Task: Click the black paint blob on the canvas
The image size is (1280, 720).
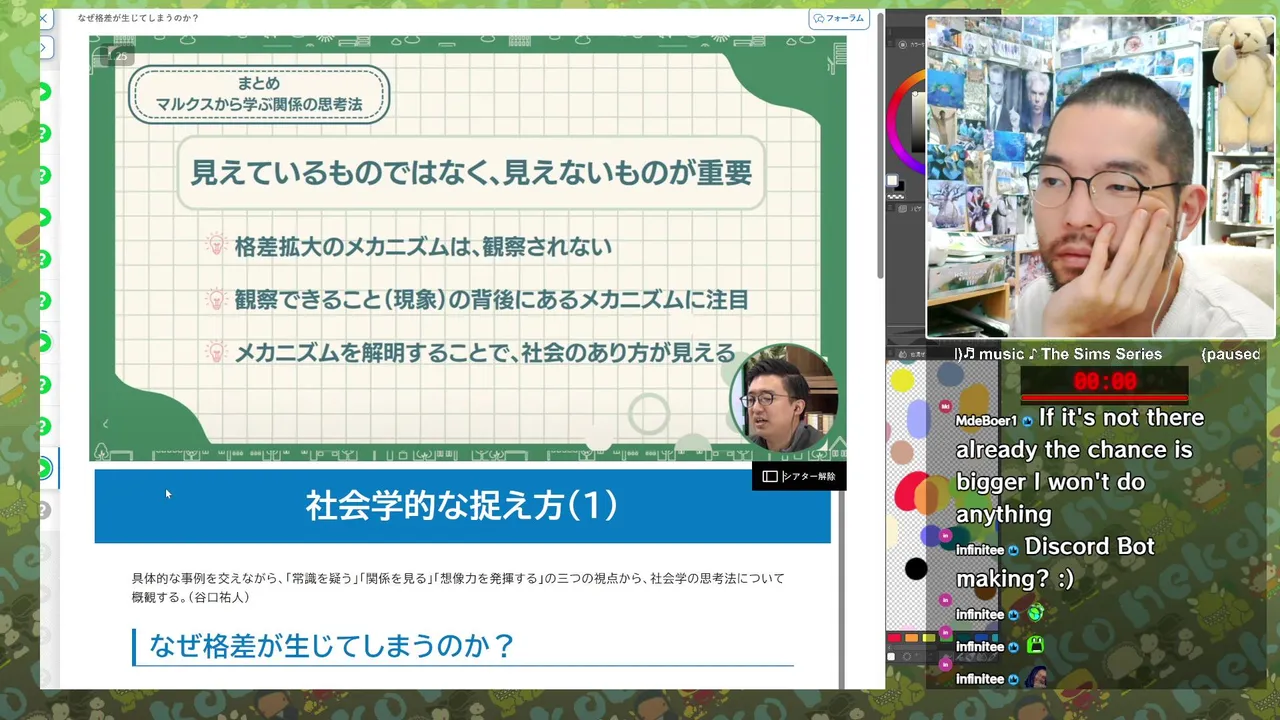Action: coord(916,569)
